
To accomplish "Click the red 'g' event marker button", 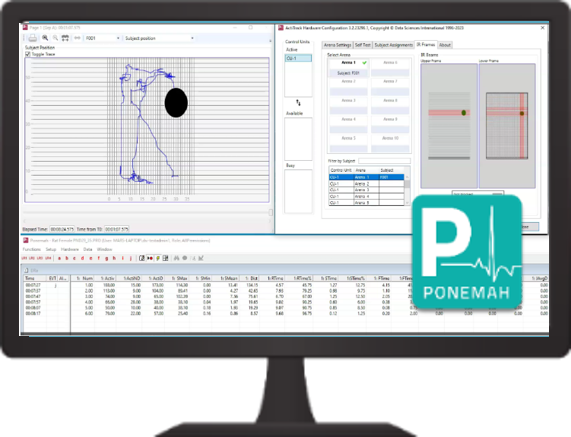I will [x=106, y=258].
